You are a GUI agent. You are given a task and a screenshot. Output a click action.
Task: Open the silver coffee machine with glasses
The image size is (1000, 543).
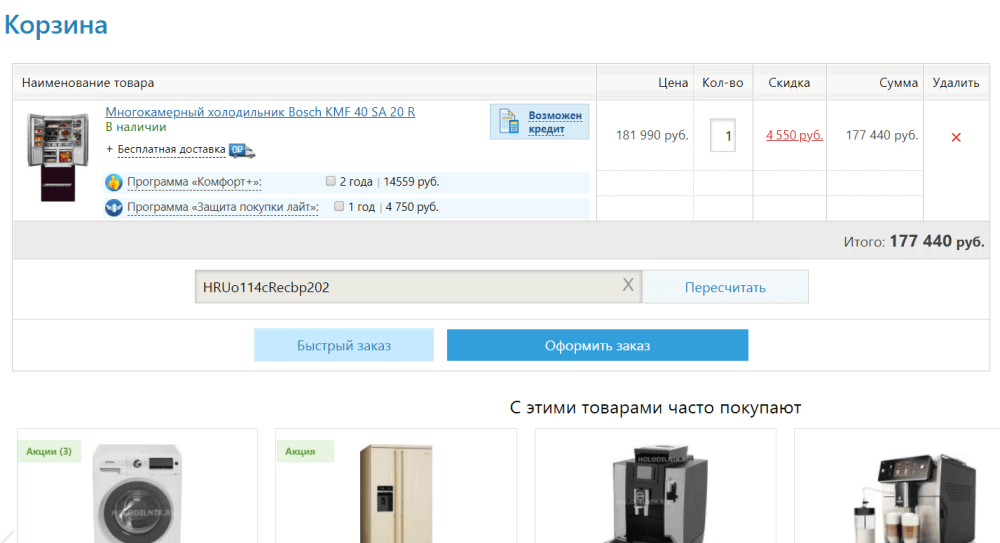click(x=913, y=498)
